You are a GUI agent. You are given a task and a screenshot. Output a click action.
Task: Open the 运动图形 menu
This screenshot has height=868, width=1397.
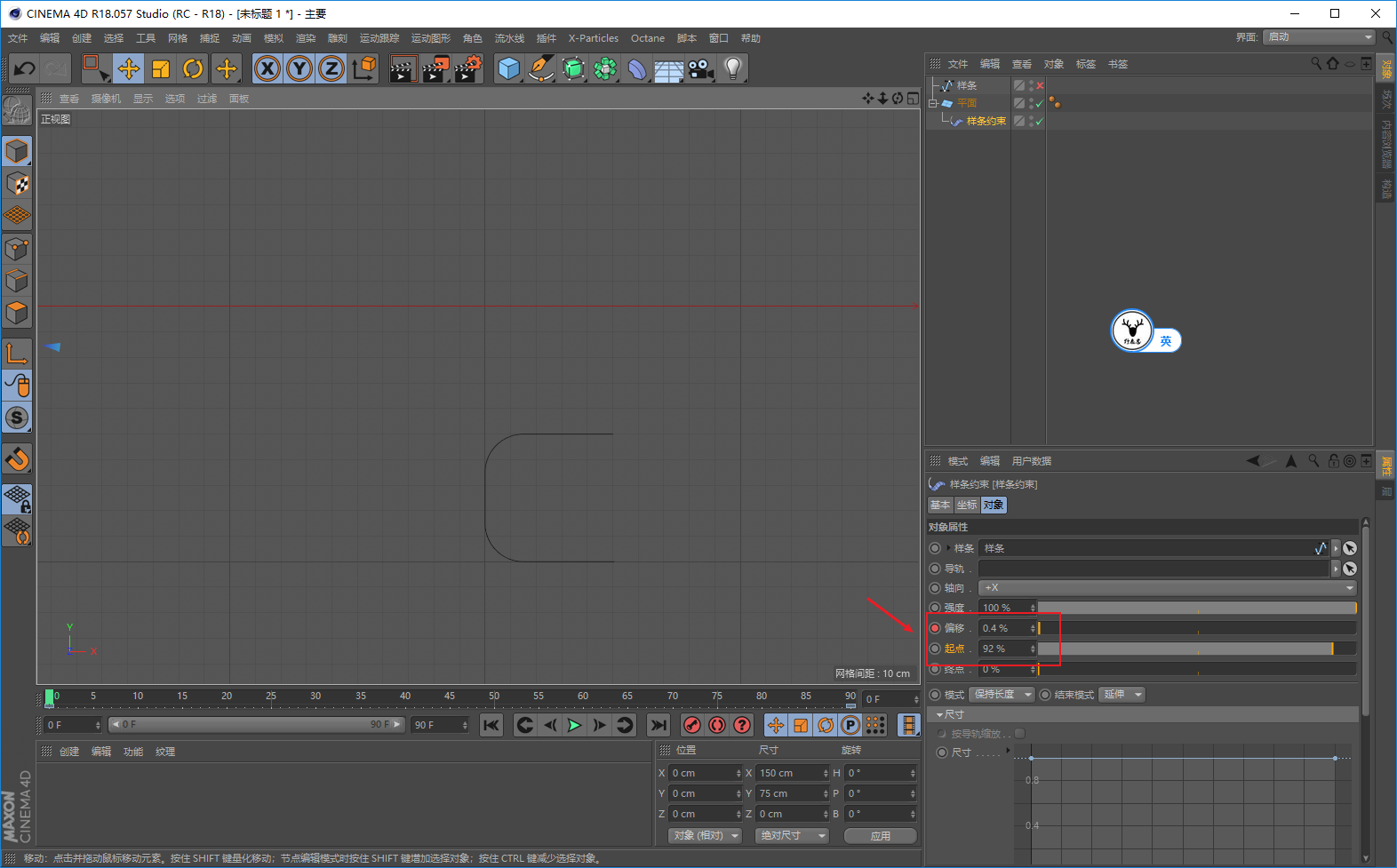(431, 38)
